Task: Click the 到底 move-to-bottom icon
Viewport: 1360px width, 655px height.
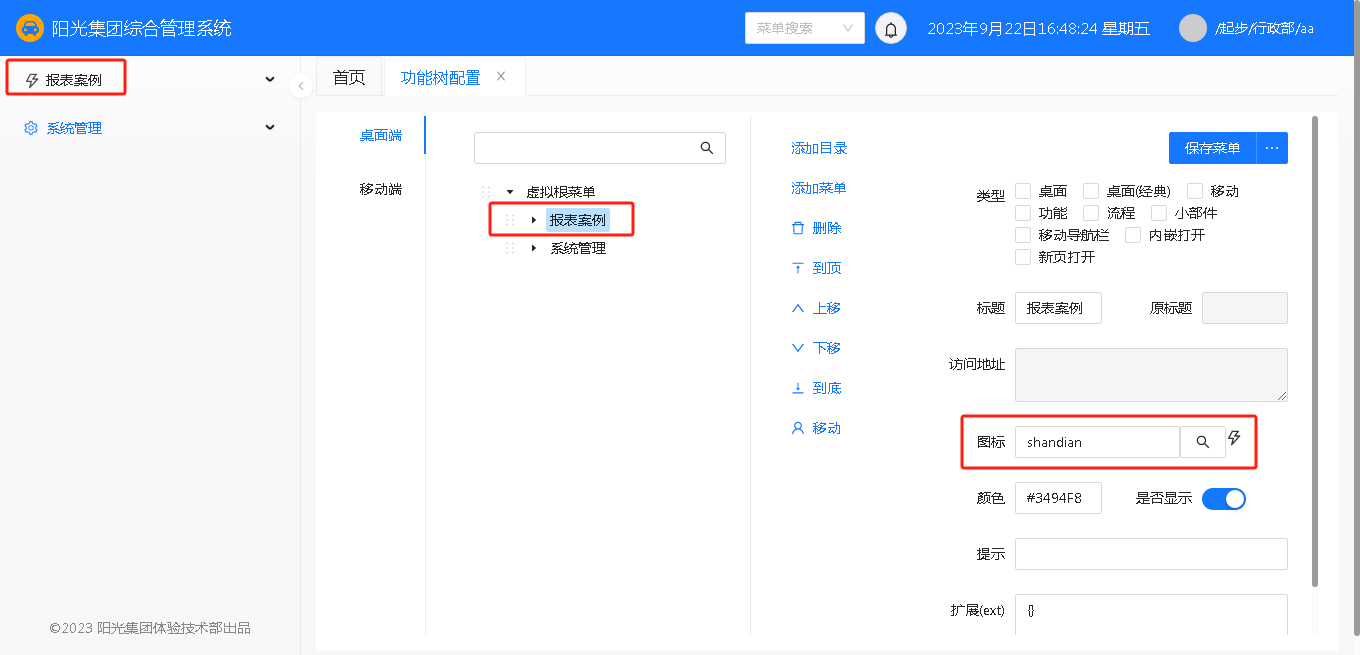Action: tap(798, 388)
